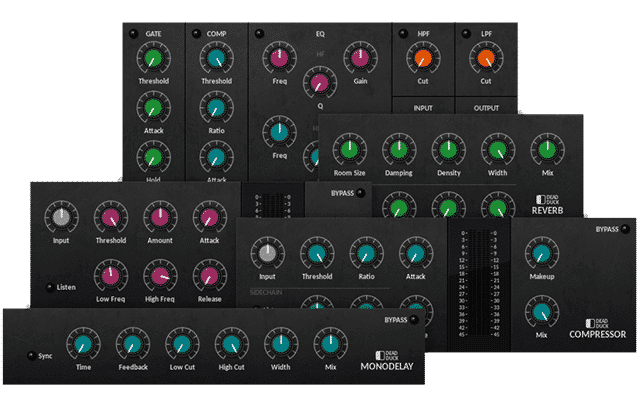Screen dimensions: 640x400
Task: Click the Compressor Makeup knob
Action: (x=542, y=253)
